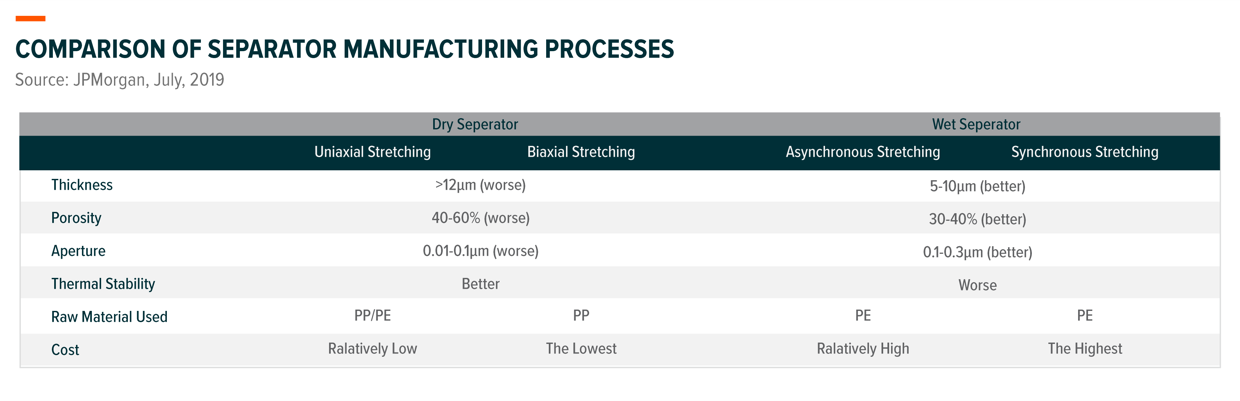
Task: Click the Synchronous Stretching column header
Action: (1085, 153)
